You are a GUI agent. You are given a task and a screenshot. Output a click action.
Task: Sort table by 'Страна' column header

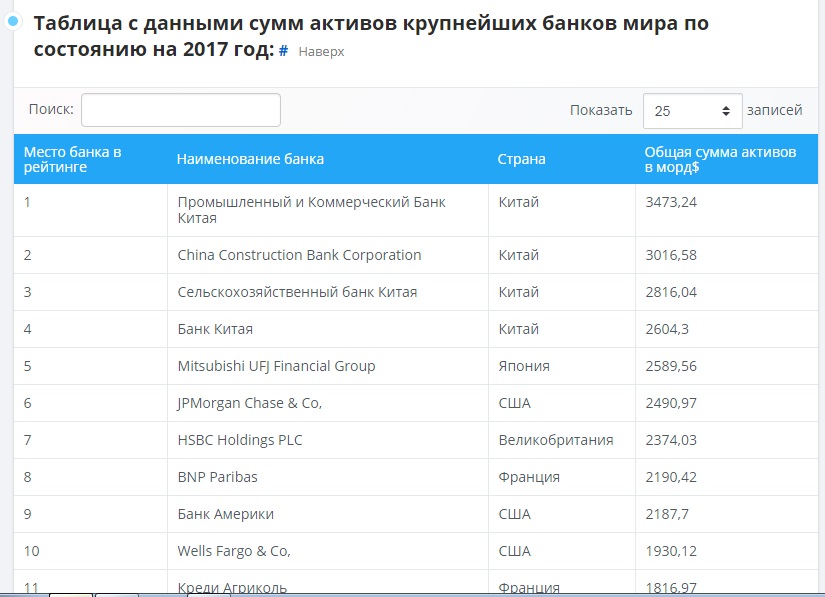pos(521,159)
